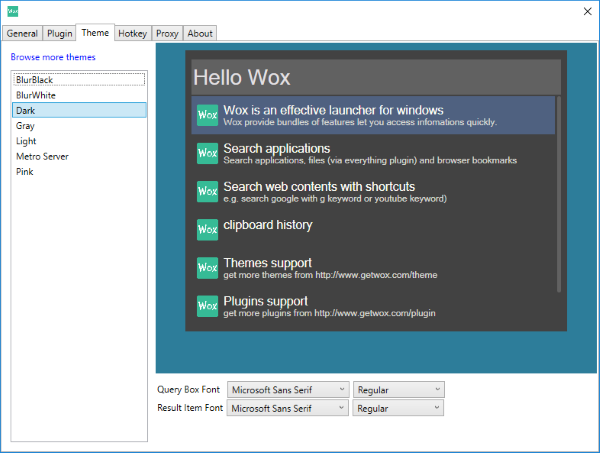
Task: Select the Metro Server theme
Action: pos(79,156)
